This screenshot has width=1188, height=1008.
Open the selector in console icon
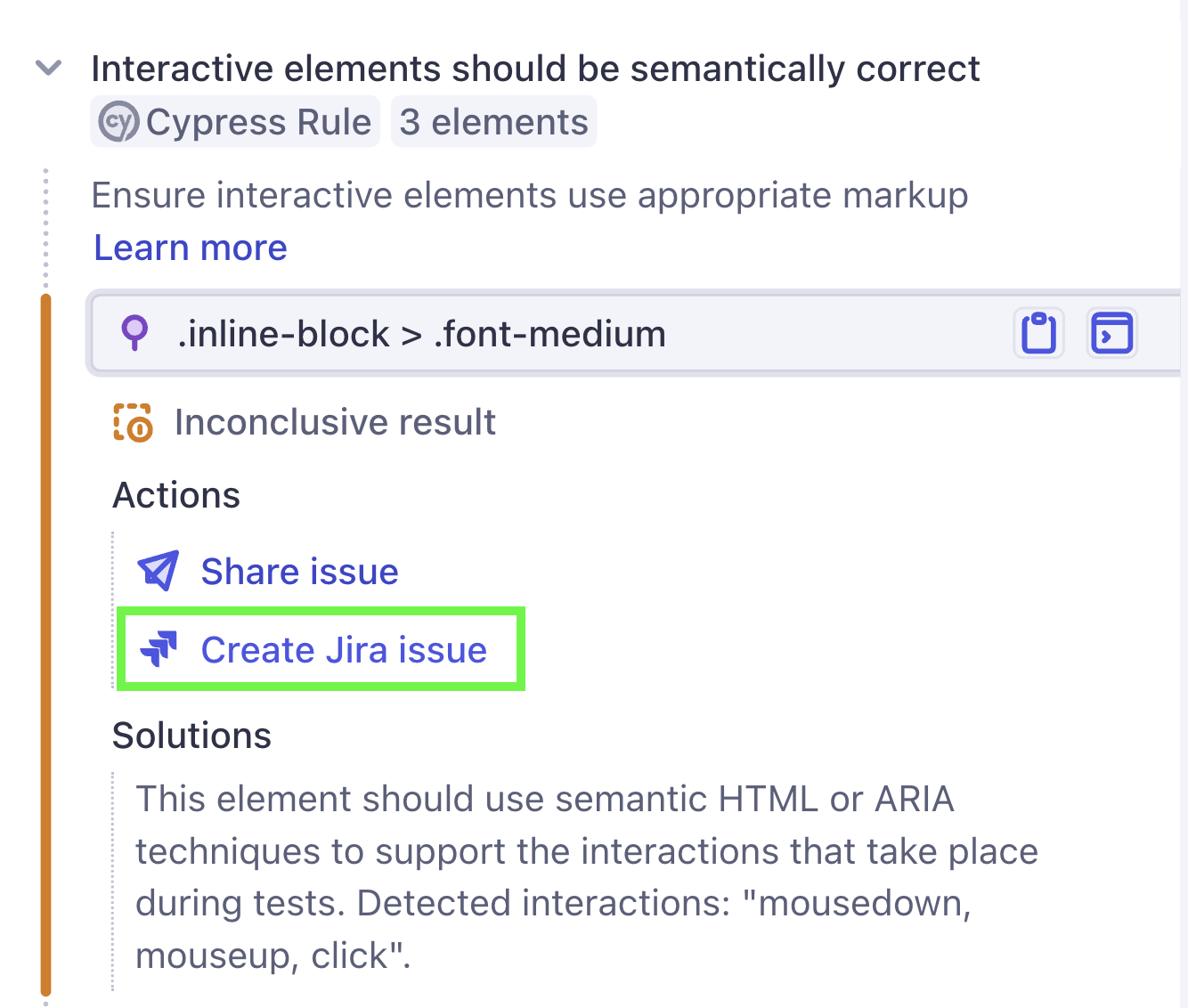[x=1111, y=333]
